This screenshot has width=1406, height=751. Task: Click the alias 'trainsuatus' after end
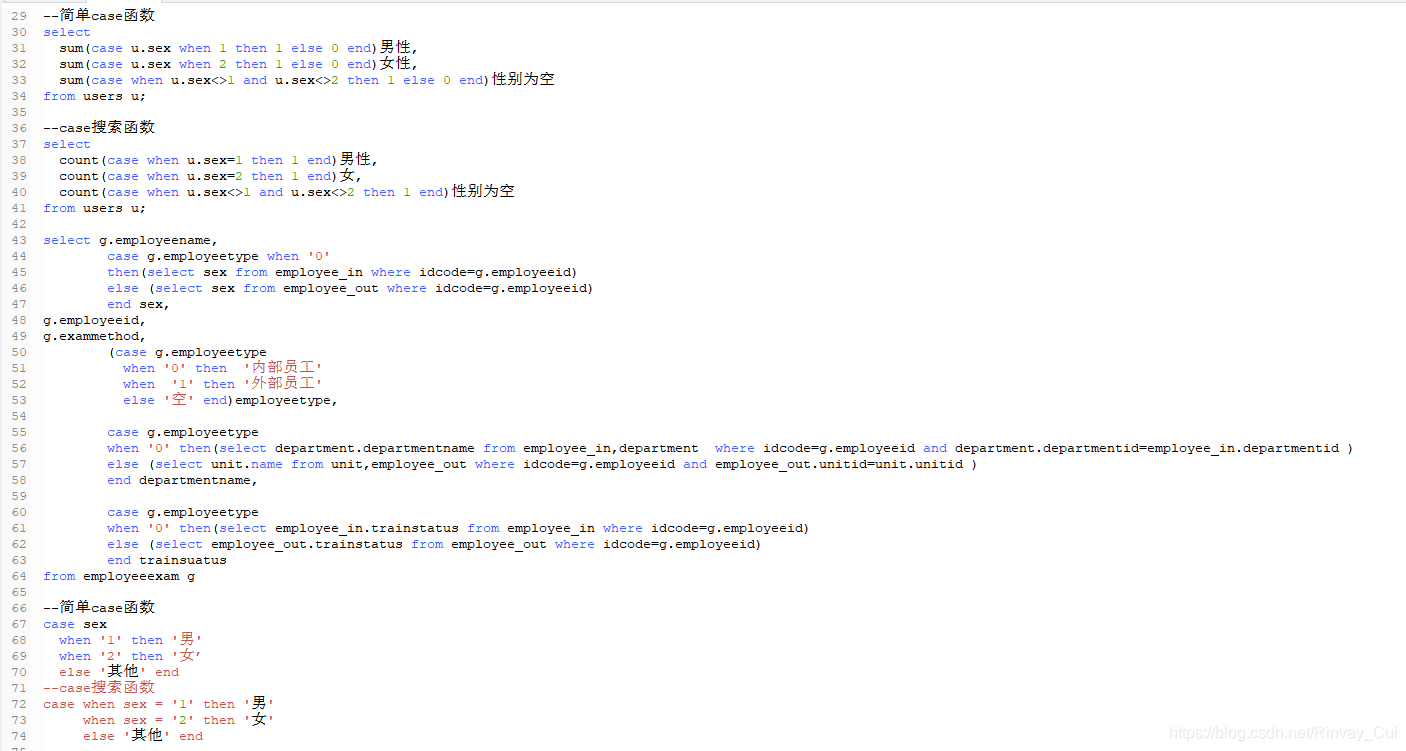tap(183, 560)
